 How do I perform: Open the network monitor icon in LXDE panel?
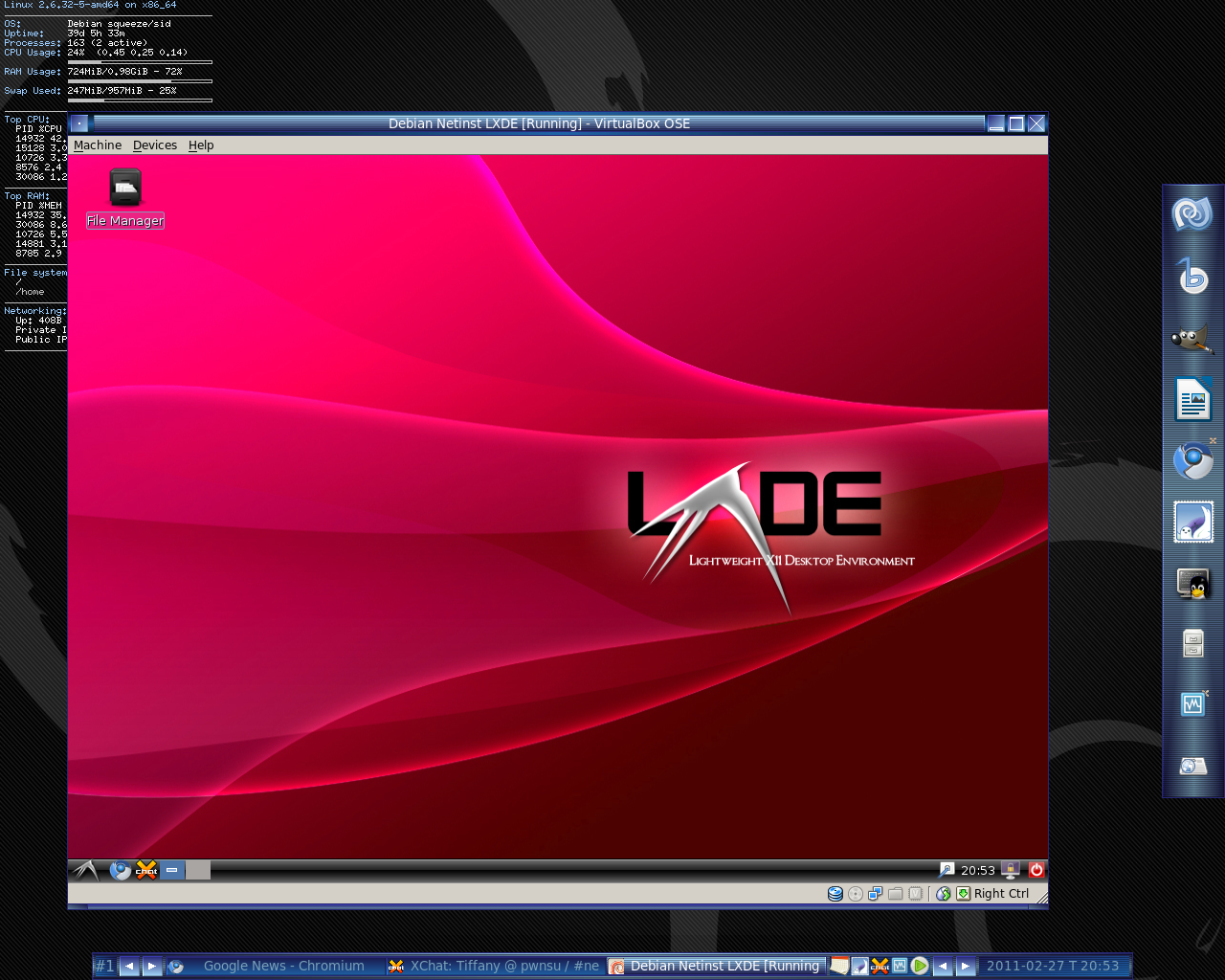click(1011, 870)
